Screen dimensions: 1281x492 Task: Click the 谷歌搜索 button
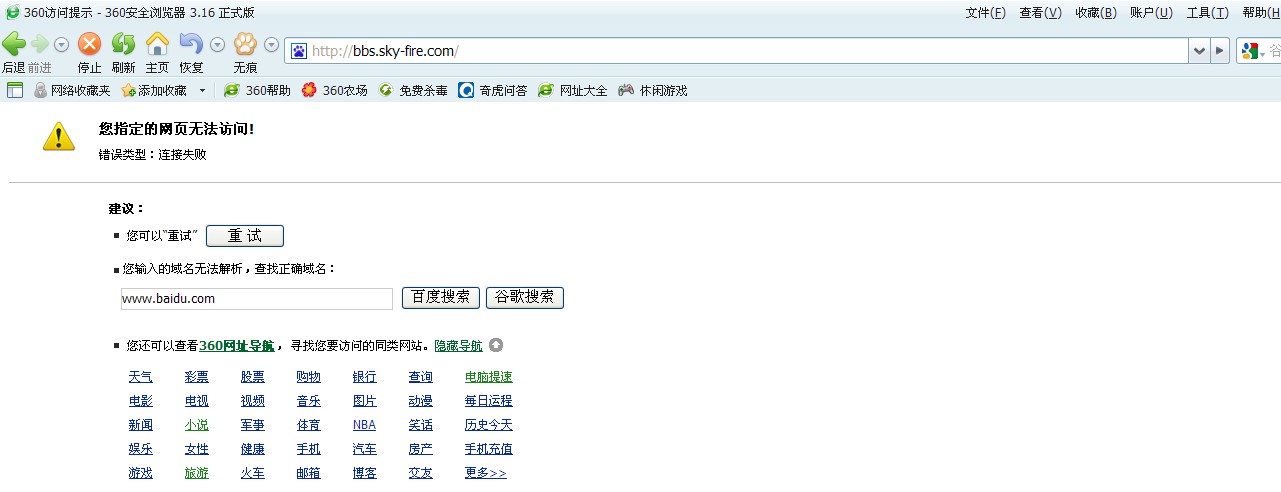(x=525, y=298)
